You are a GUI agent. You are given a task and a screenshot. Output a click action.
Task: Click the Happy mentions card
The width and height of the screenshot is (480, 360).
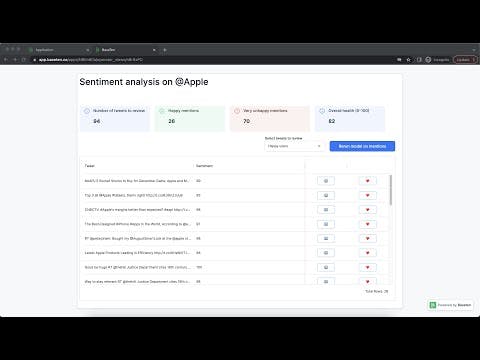(x=190, y=118)
